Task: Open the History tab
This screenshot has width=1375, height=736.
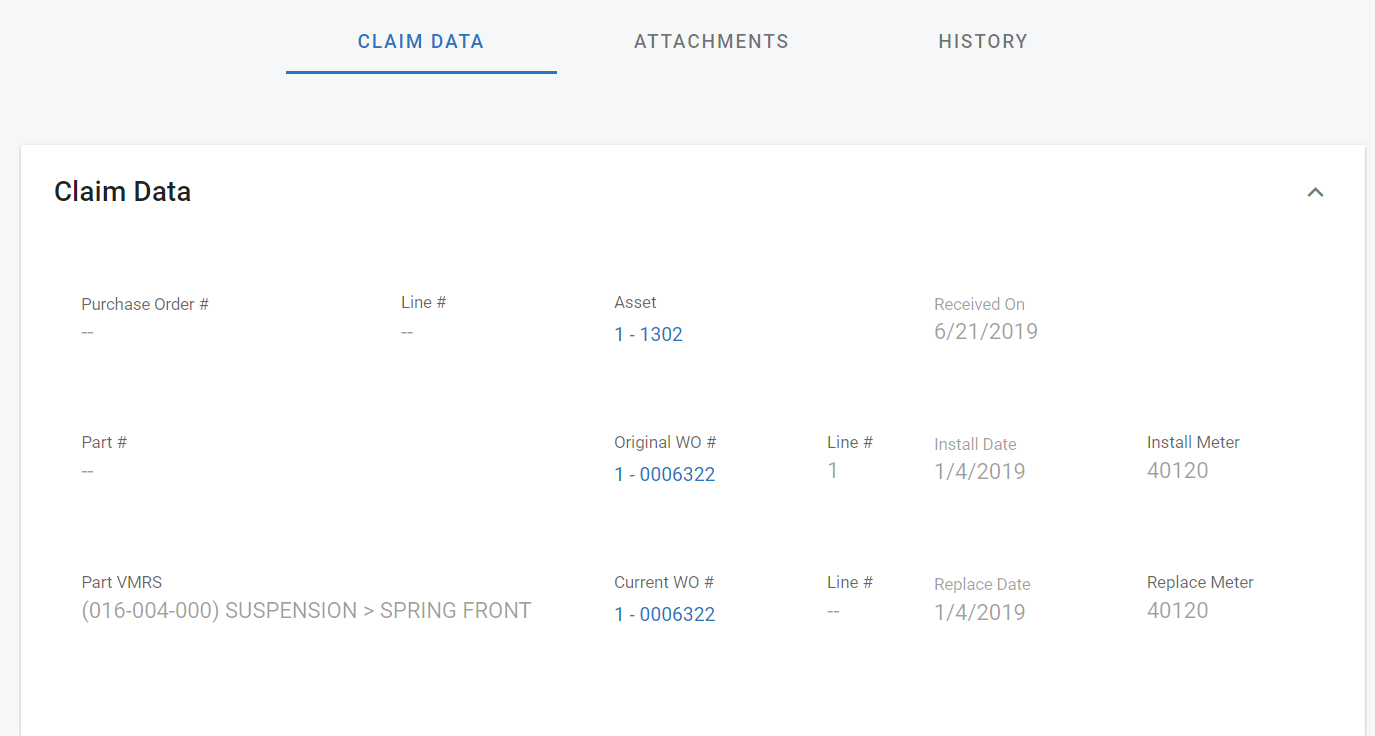Action: tap(982, 41)
